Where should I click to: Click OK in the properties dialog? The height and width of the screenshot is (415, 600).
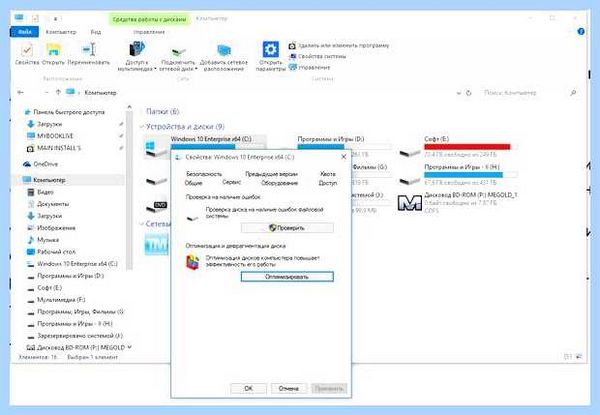click(248, 388)
